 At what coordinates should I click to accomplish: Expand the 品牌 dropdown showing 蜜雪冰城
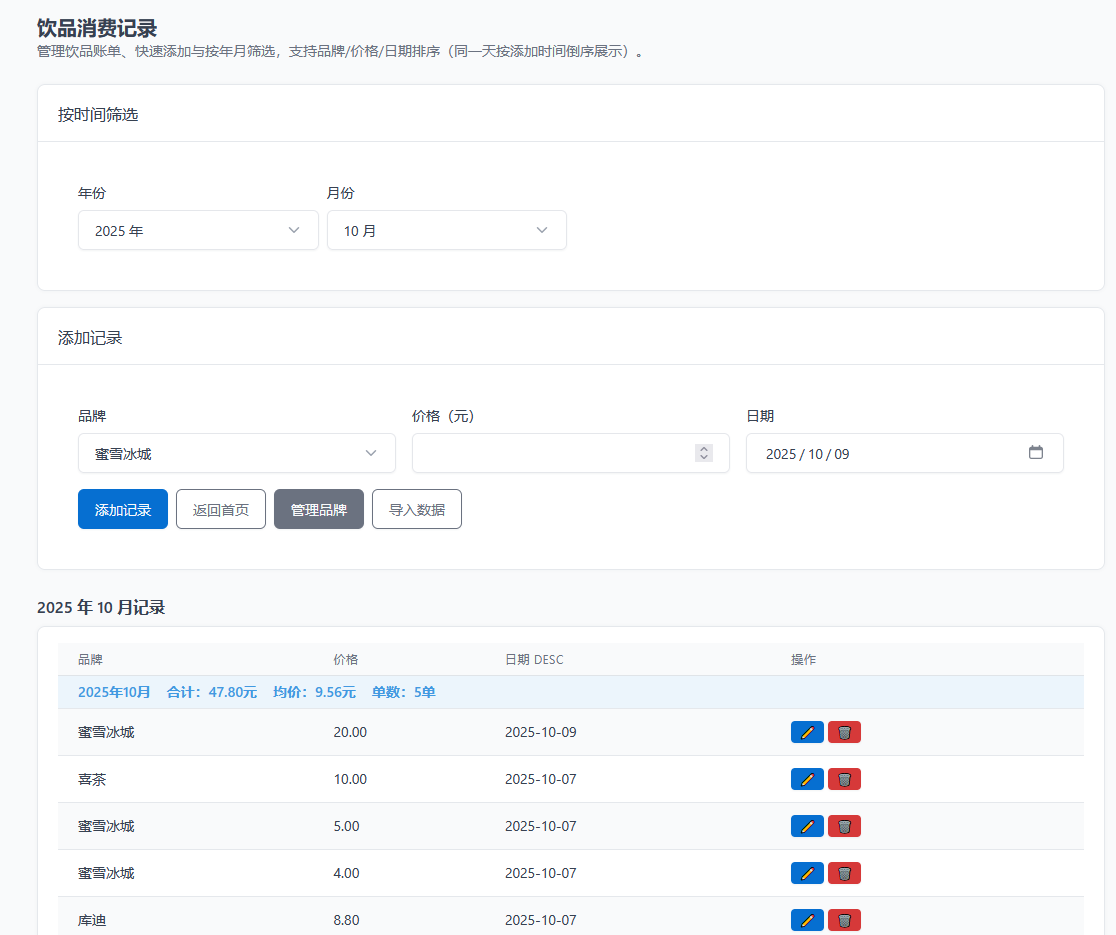[x=236, y=453]
